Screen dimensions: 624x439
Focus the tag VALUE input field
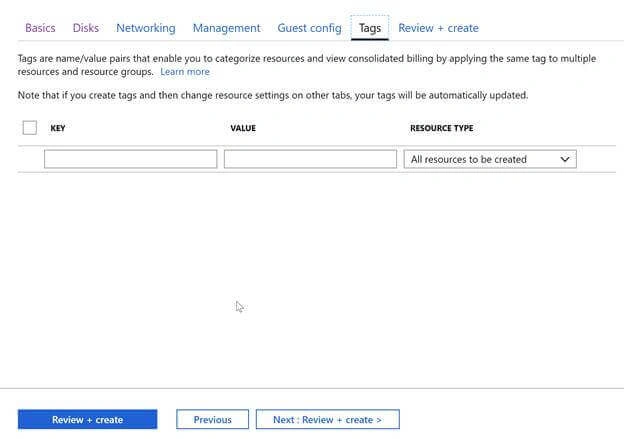point(310,159)
